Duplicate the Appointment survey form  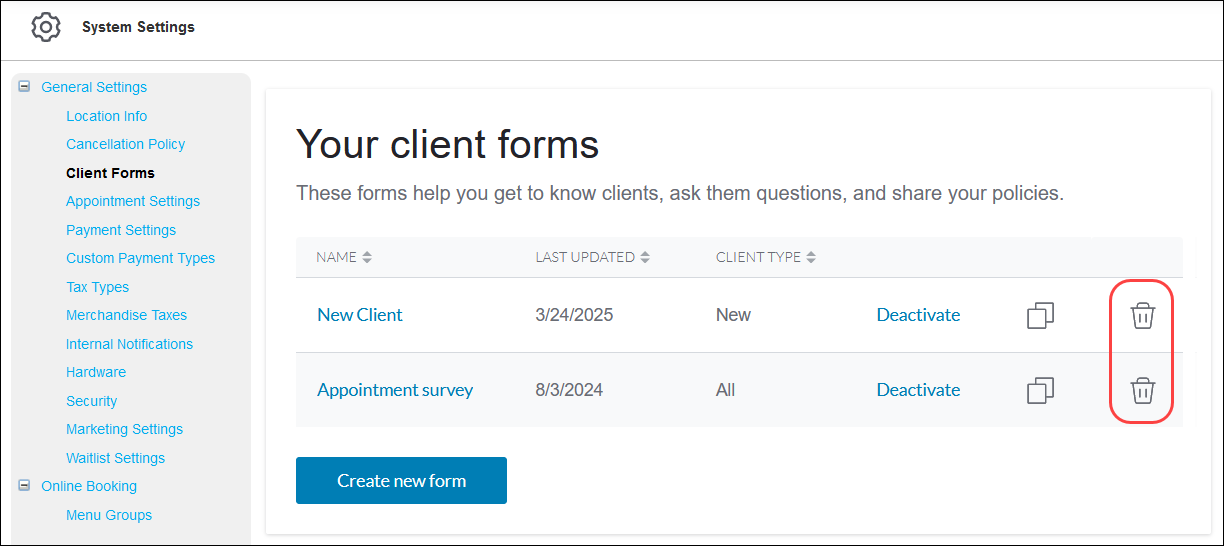(1041, 390)
